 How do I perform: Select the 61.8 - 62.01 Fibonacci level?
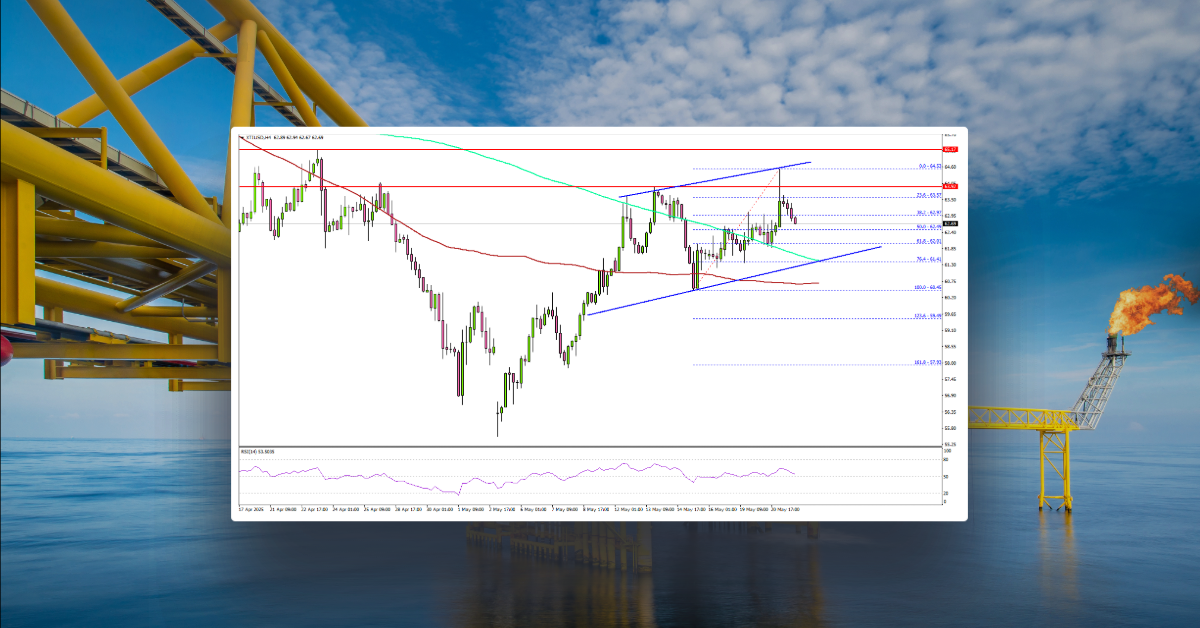tap(928, 242)
